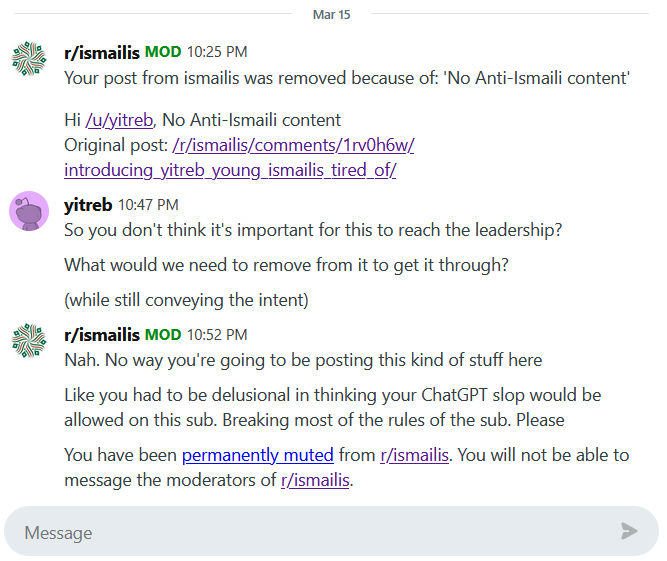The image size is (667, 561).
Task: Click the Mar 15 date divider
Action: 332,14
